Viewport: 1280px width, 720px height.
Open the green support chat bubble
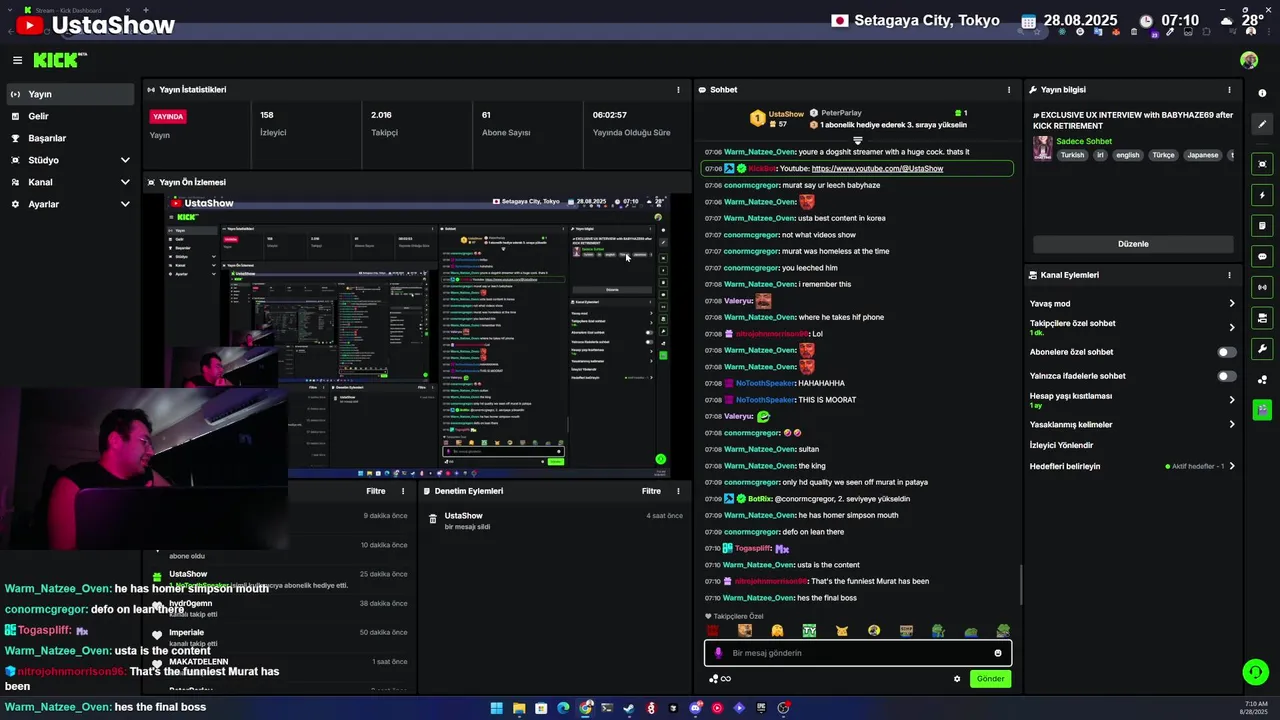pos(1255,672)
